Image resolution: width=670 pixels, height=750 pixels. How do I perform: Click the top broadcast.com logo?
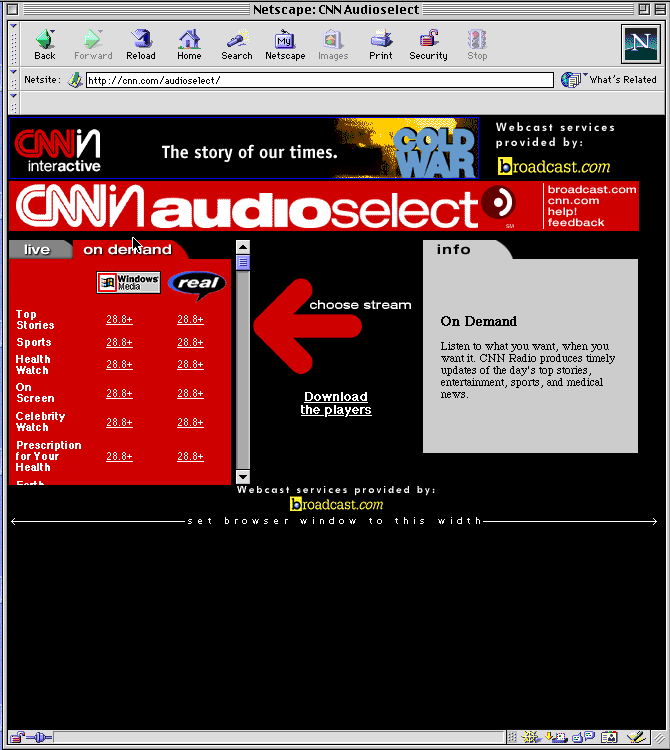(x=554, y=166)
